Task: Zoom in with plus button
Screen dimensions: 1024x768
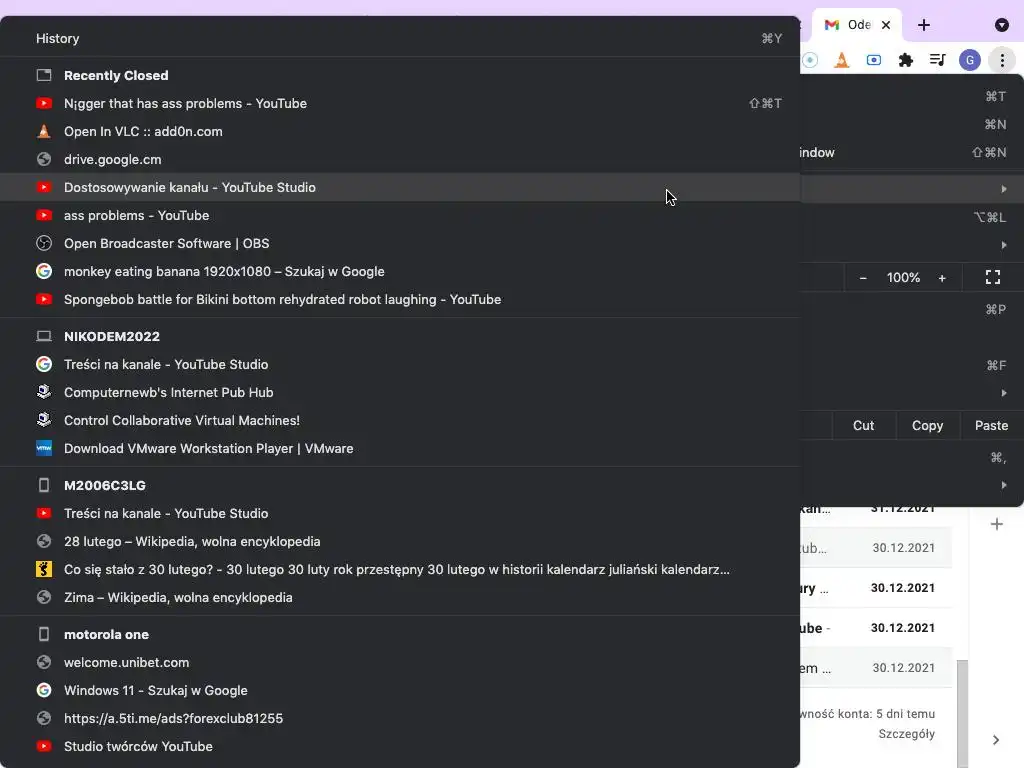Action: coord(942,278)
